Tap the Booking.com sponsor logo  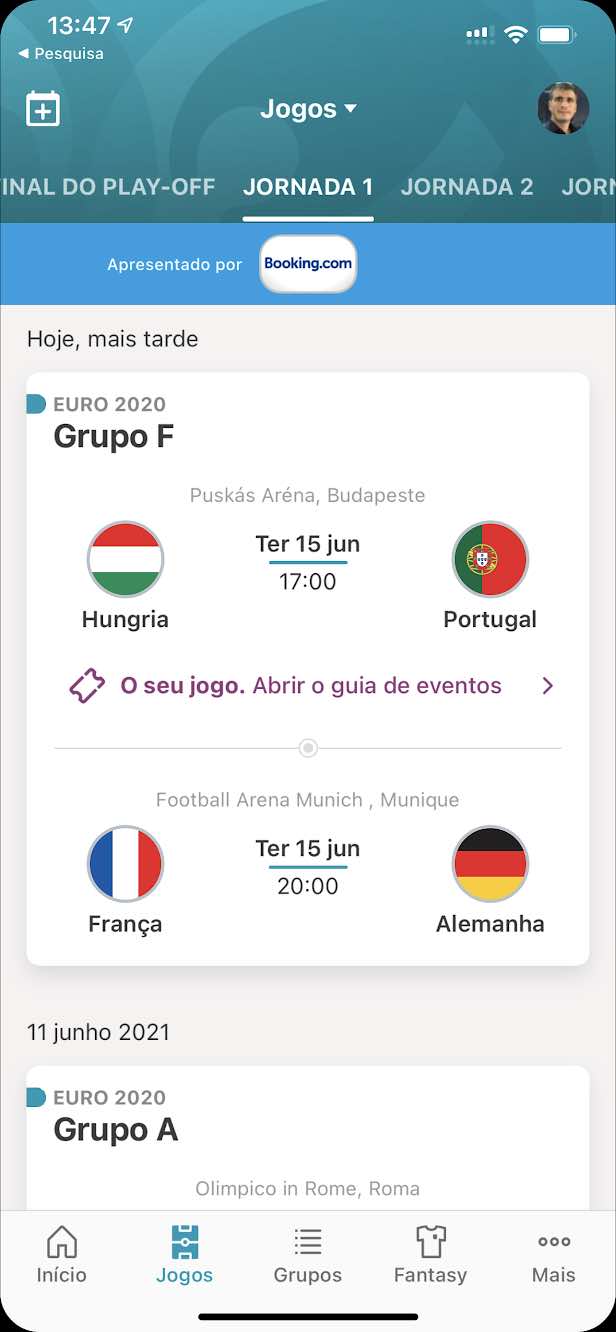[308, 264]
